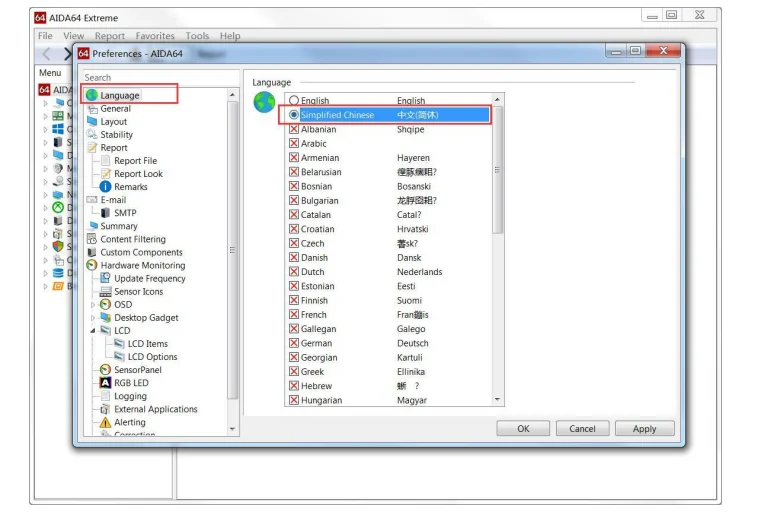Toggle the Croatian language checkbox
783x527 pixels.
[x=294, y=229]
